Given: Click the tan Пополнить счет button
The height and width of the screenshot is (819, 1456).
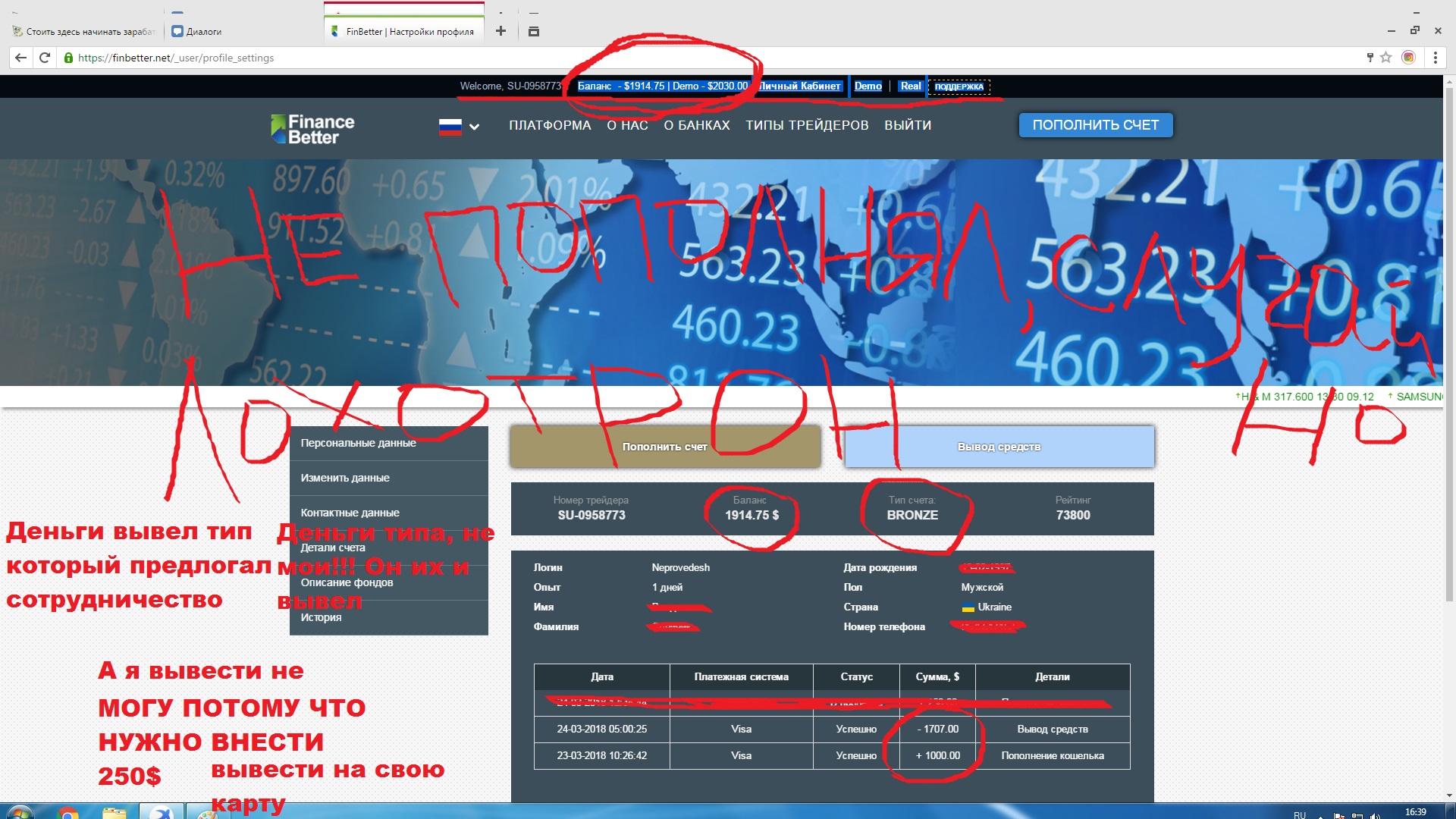Looking at the screenshot, I should (665, 447).
